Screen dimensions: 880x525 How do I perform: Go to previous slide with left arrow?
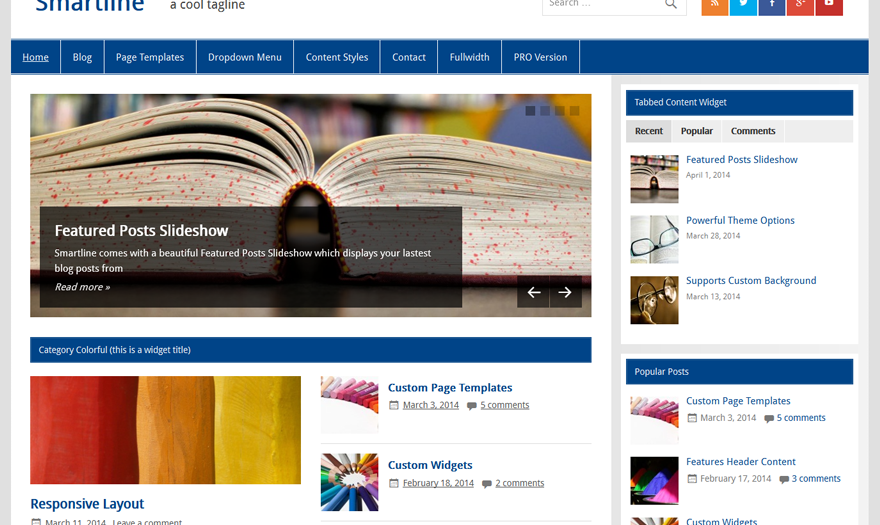click(x=533, y=292)
